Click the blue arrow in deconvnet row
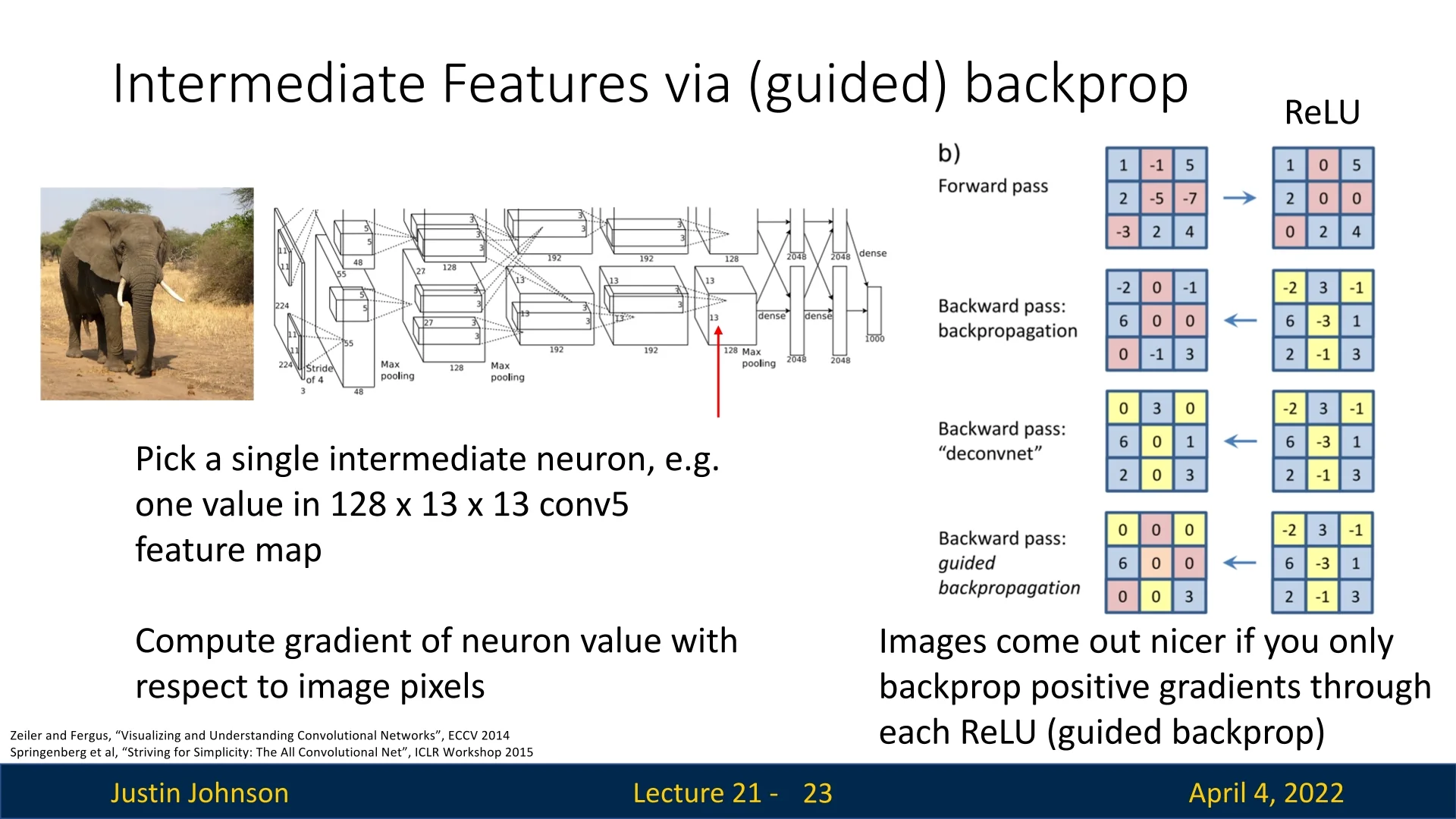 [x=1239, y=441]
